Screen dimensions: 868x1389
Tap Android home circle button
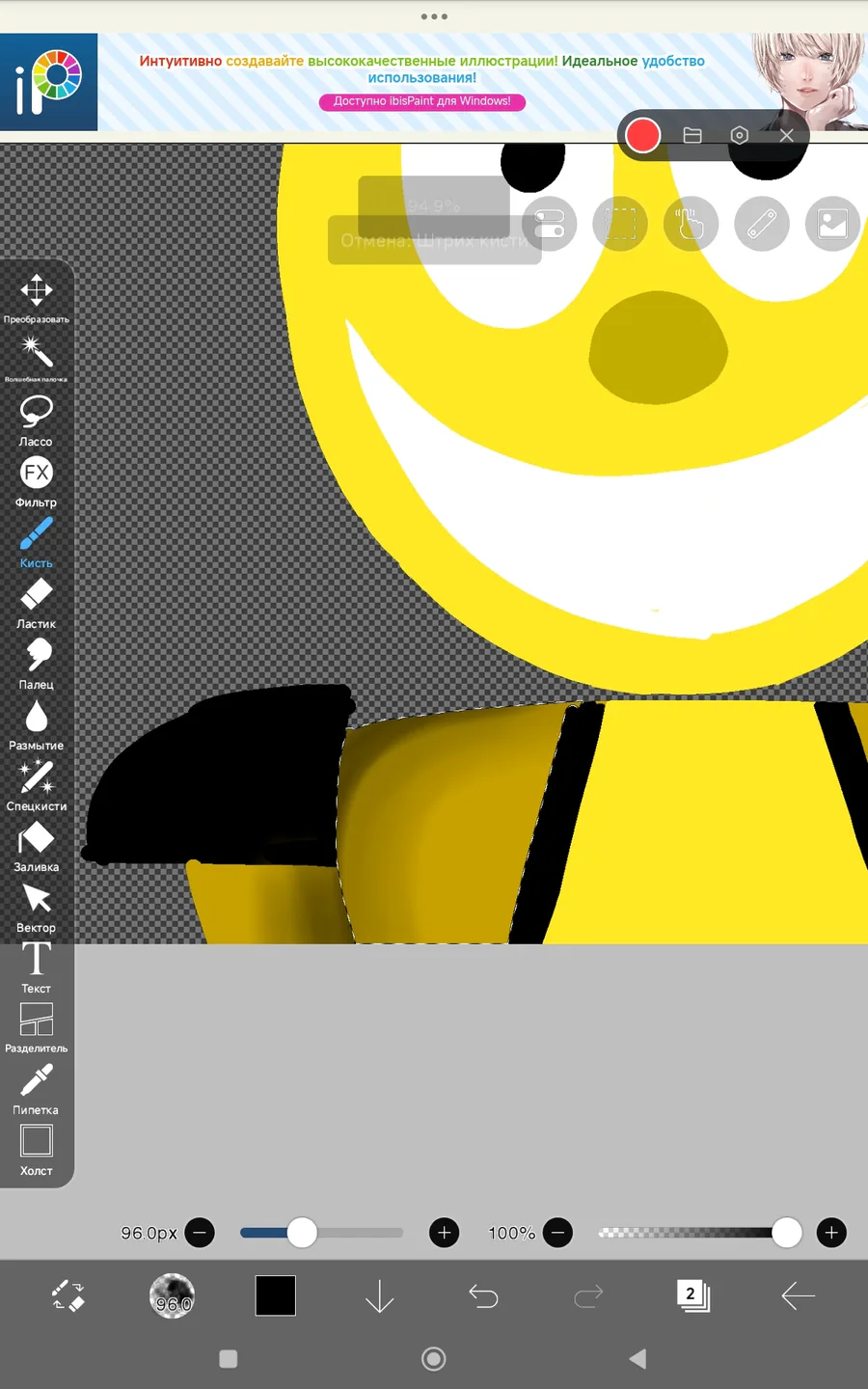click(434, 1359)
